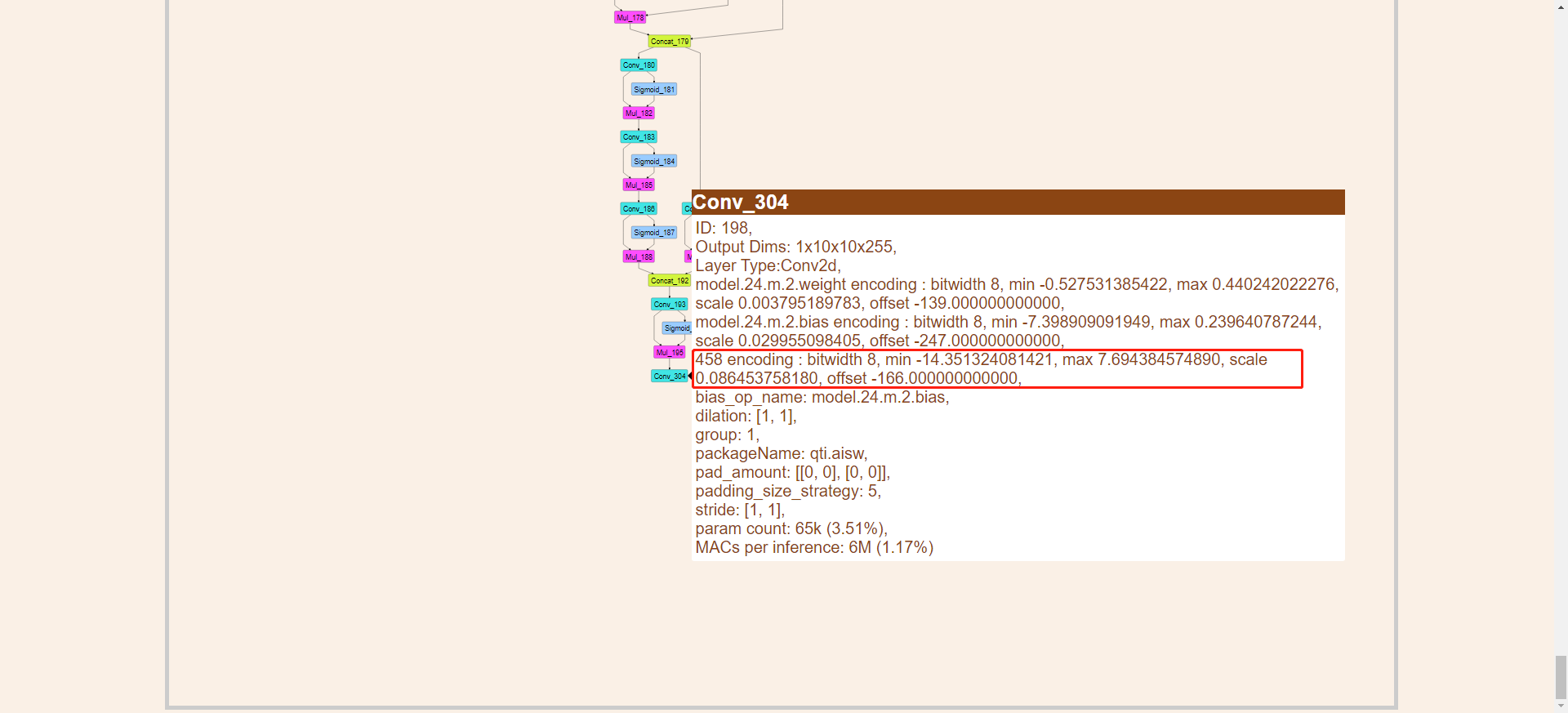Click the "pad_amount" line
This screenshot has height=713, width=1568.
[x=793, y=472]
